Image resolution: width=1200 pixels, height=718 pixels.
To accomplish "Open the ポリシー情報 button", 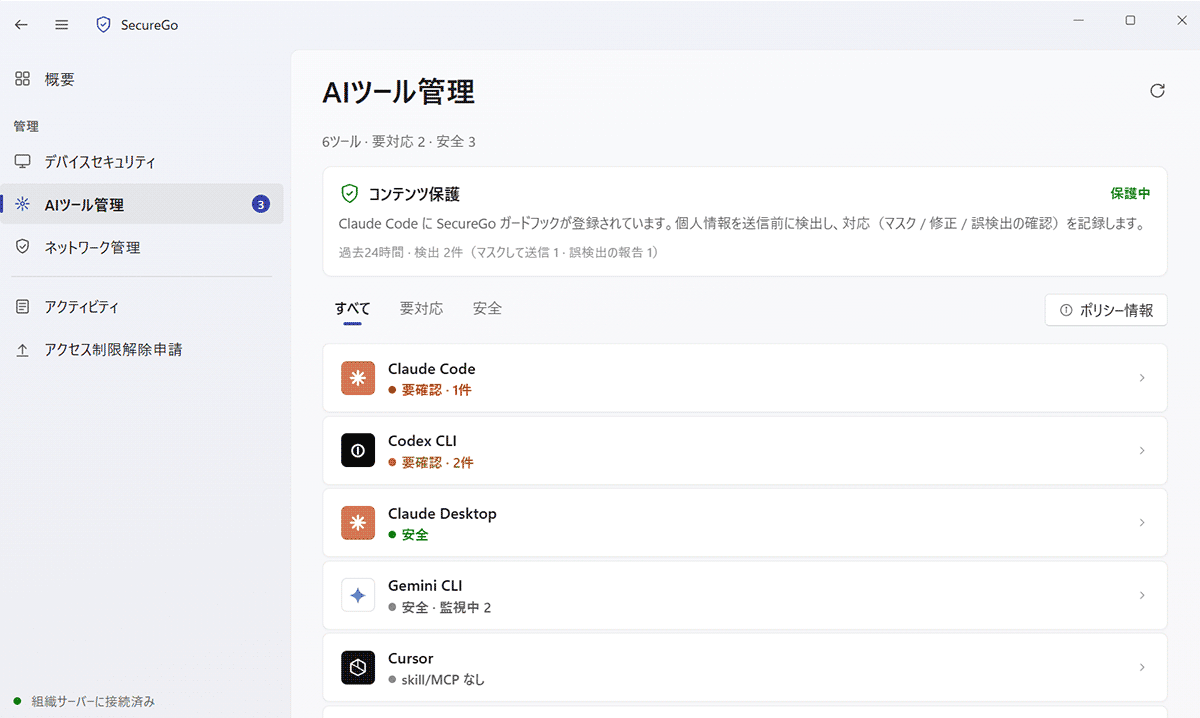I will 1106,310.
